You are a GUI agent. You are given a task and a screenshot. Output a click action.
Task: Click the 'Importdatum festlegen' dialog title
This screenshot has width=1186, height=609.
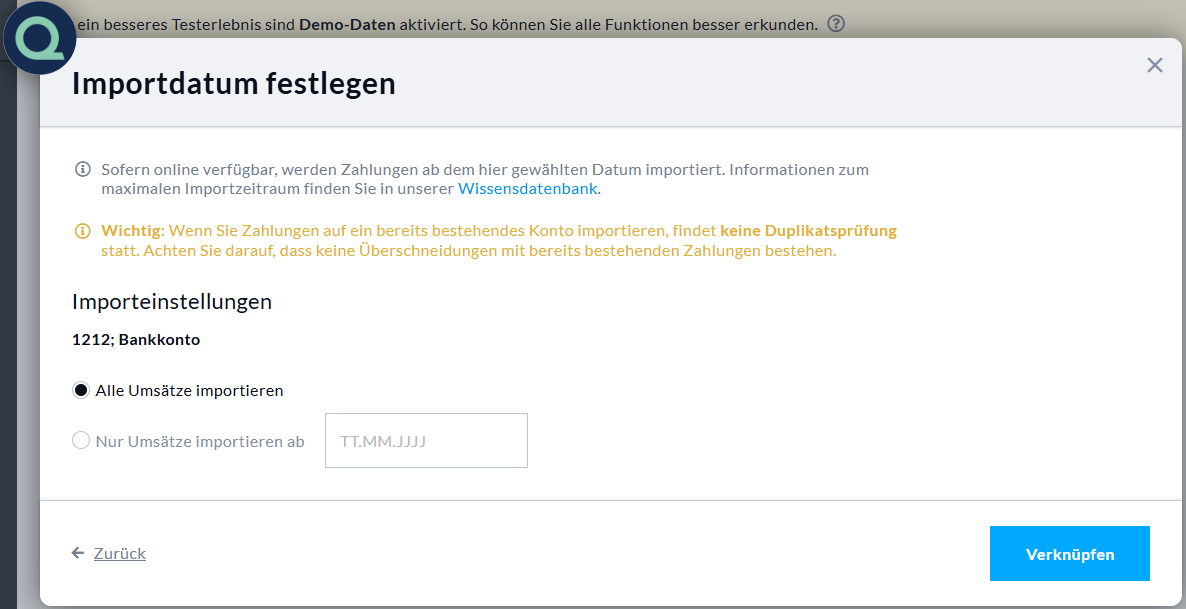234,83
